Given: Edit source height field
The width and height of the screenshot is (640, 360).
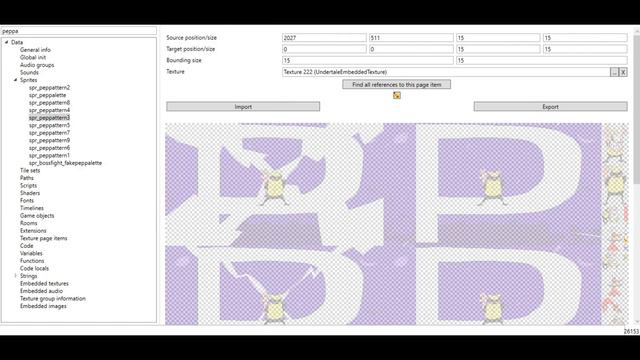Looking at the screenshot, I should click(x=585, y=38).
